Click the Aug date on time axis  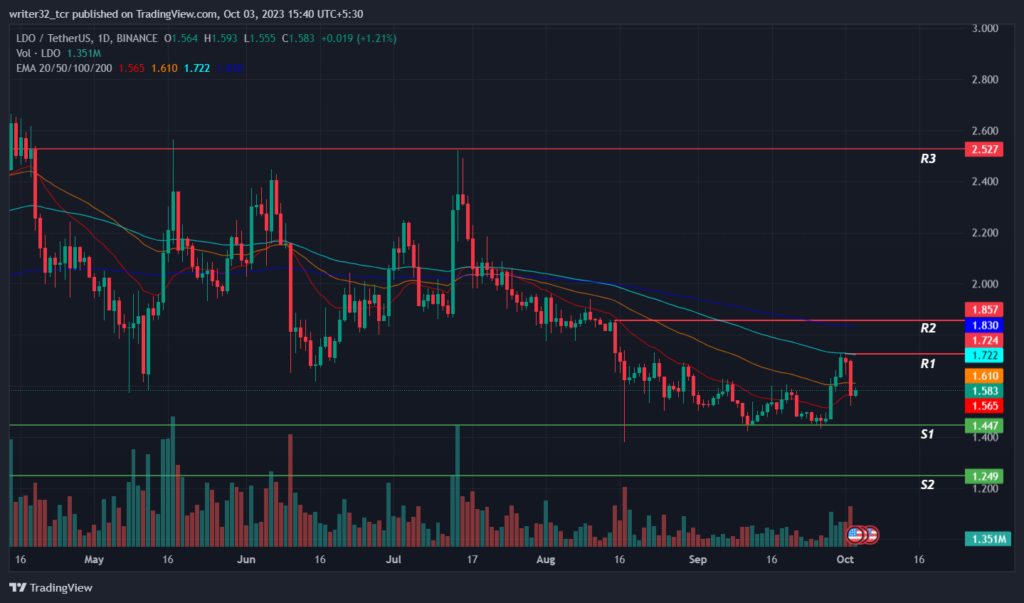[545, 559]
